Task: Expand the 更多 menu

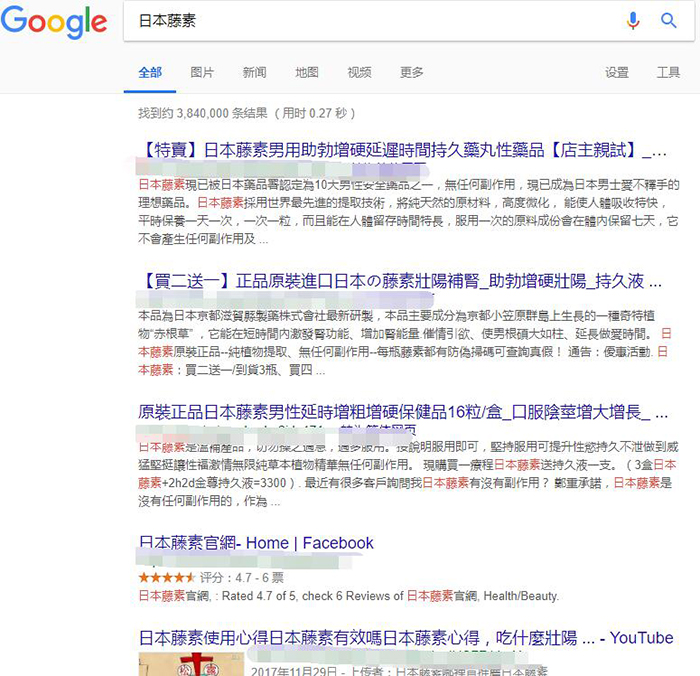Action: pyautogui.click(x=412, y=72)
